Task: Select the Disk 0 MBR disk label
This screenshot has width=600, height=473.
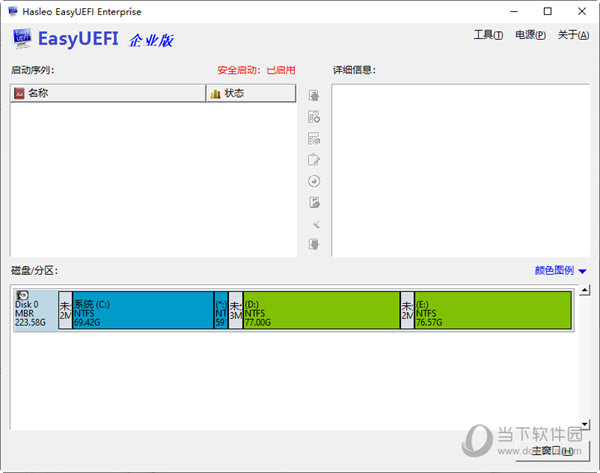Action: pyautogui.click(x=35, y=310)
